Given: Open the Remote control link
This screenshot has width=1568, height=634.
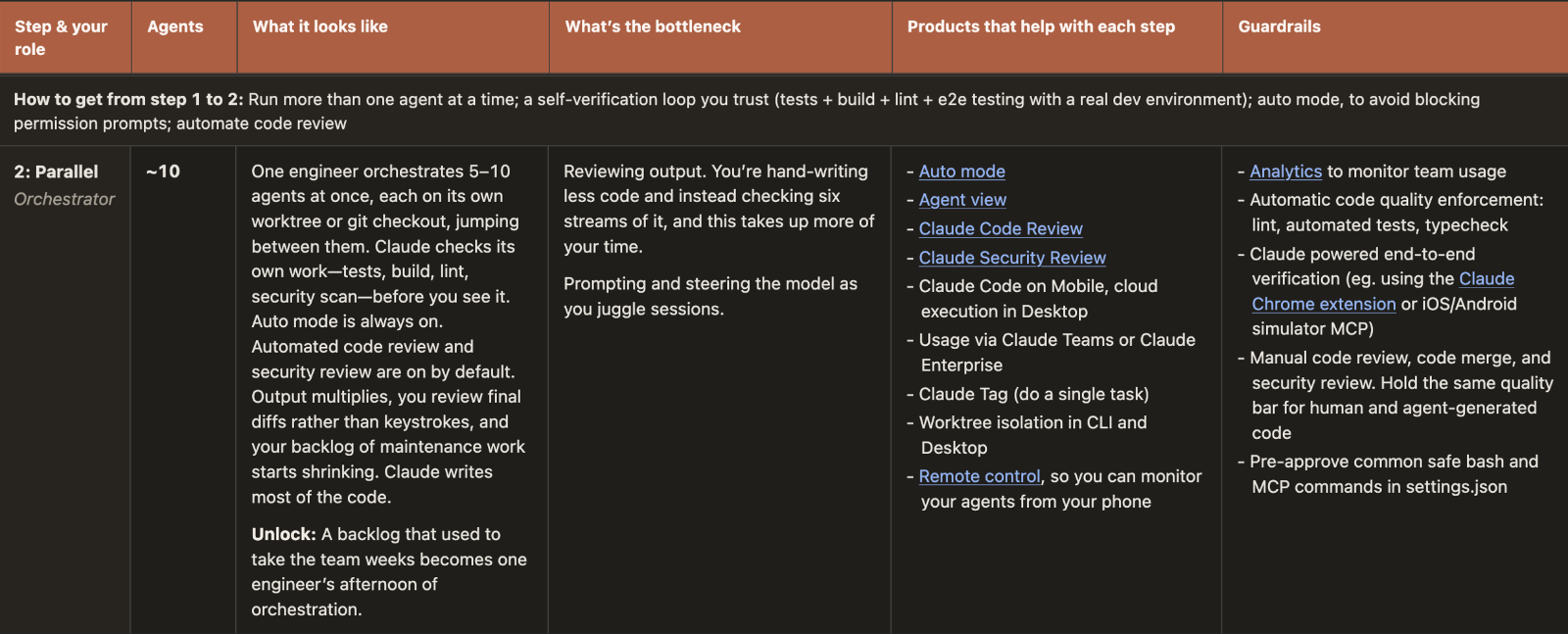Looking at the screenshot, I should click(x=979, y=476).
